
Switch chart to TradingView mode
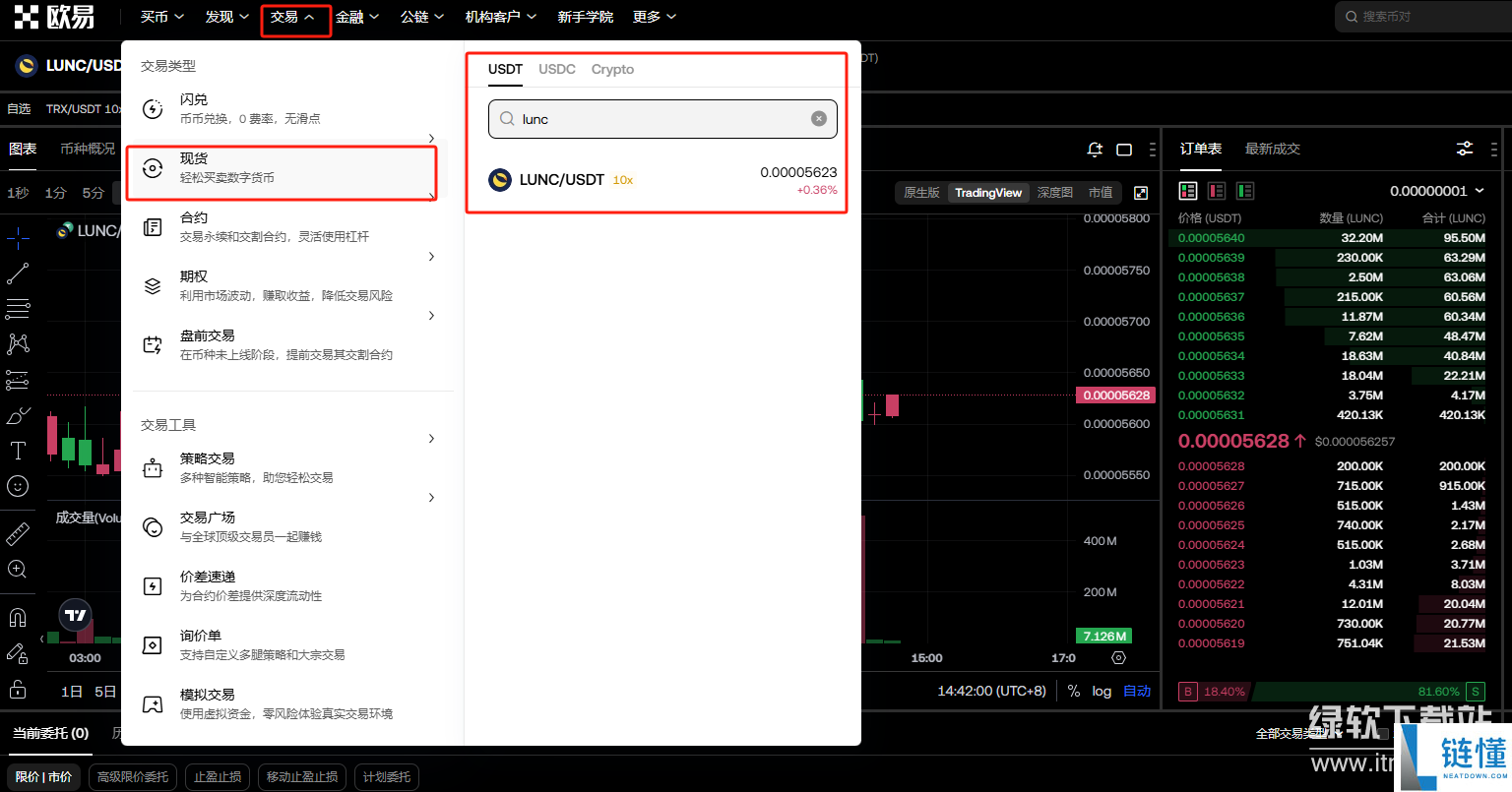click(988, 193)
